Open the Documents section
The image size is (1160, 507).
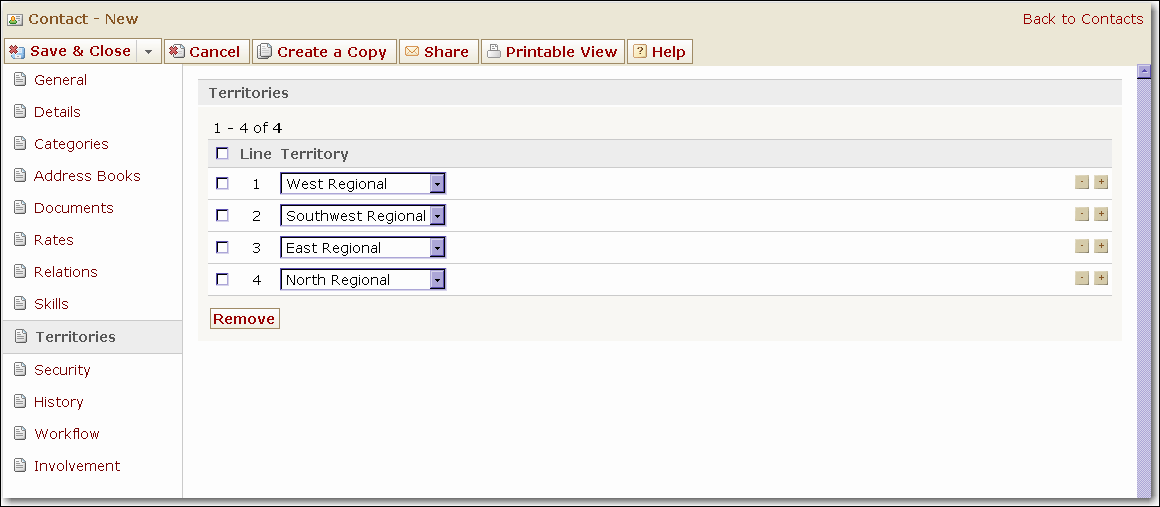coord(73,208)
